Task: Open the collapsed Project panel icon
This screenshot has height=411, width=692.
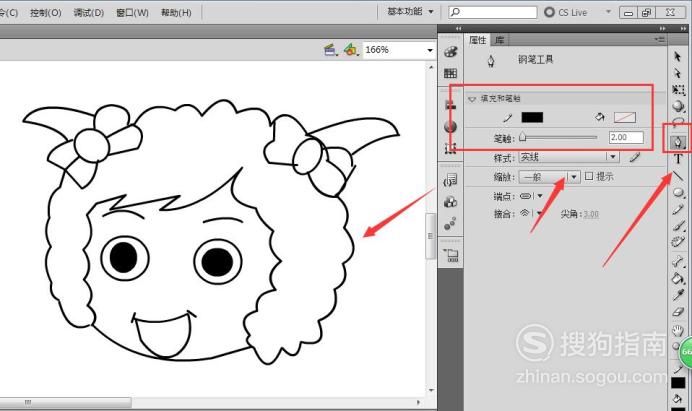Action: click(x=452, y=255)
